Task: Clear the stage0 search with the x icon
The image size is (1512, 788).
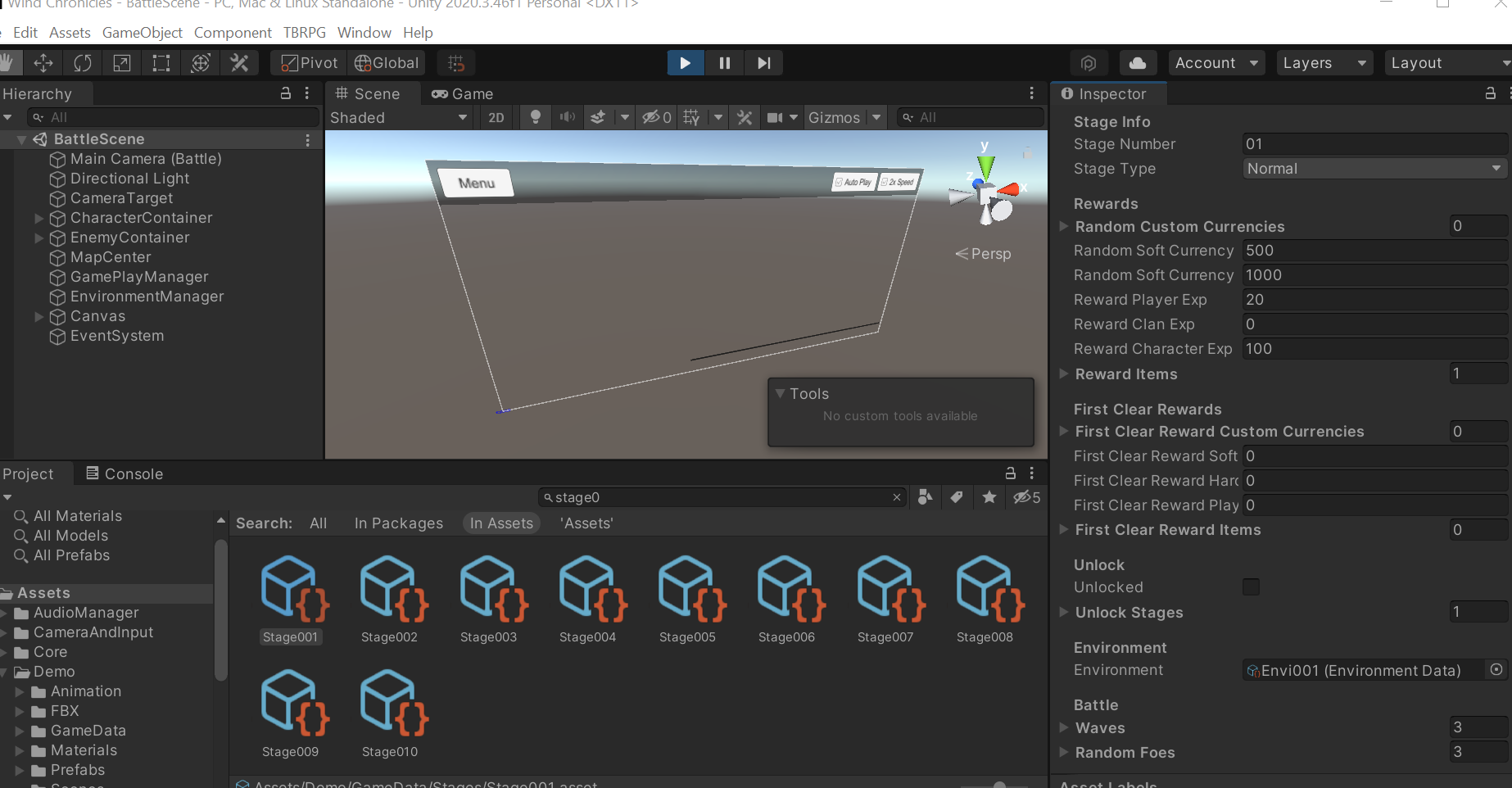Action: pos(896,497)
